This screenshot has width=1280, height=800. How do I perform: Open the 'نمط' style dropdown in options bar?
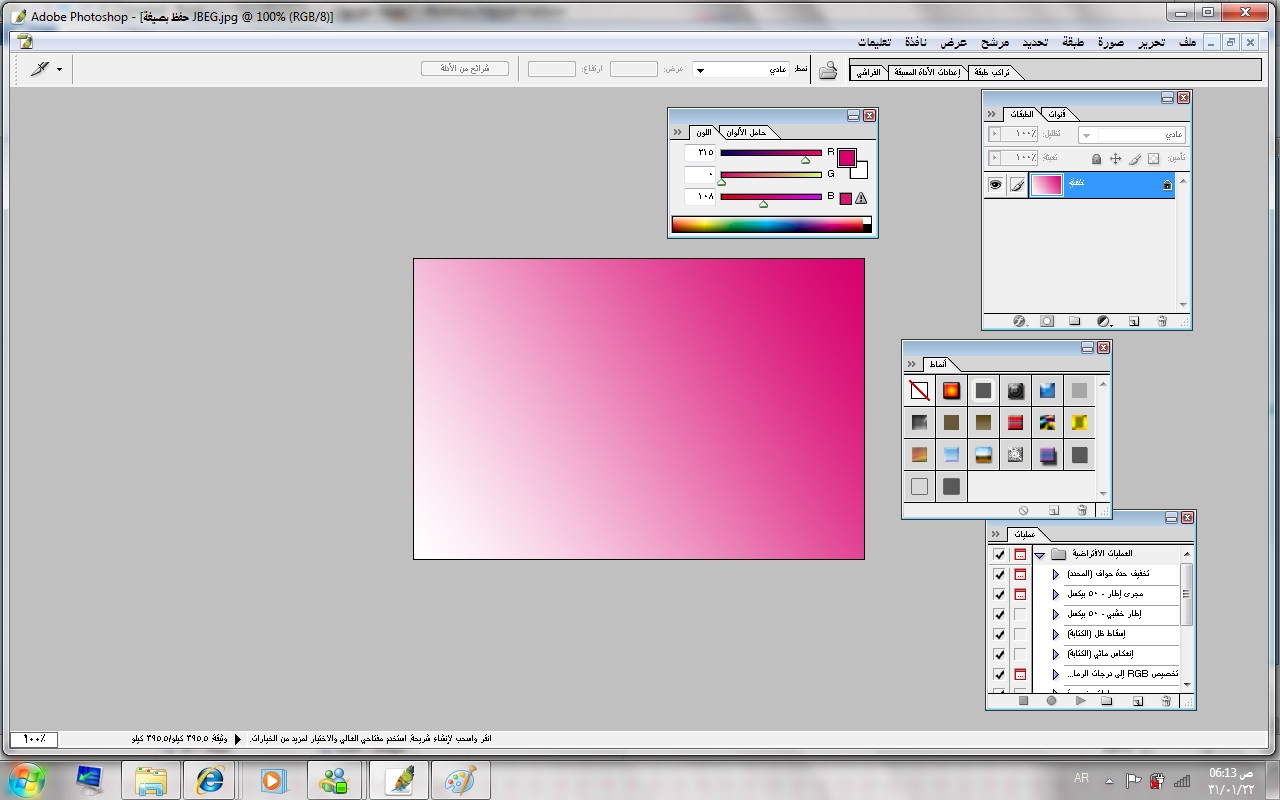[743, 70]
